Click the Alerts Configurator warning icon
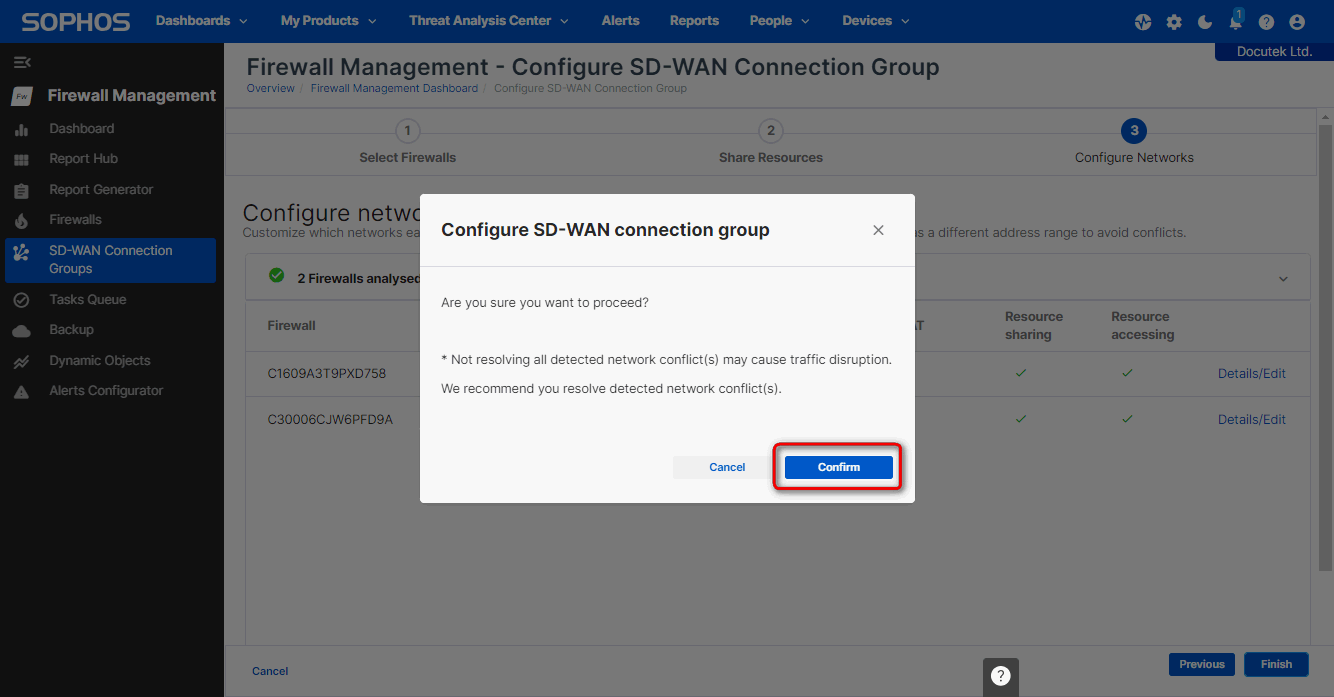Viewport: 1334px width, 697px height. pyautogui.click(x=21, y=392)
